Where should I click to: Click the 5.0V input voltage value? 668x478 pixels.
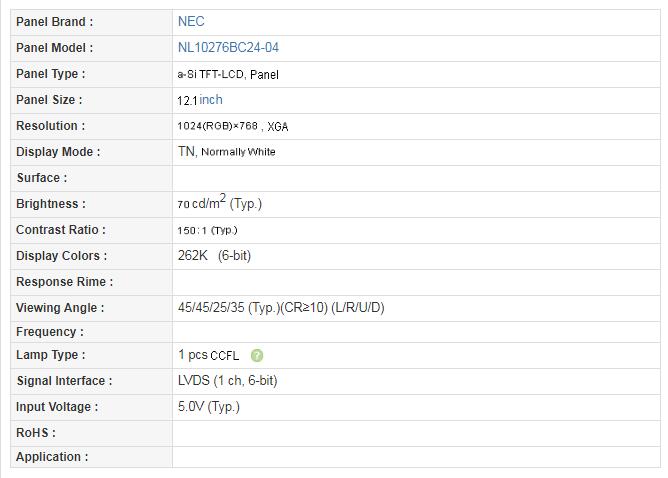click(x=209, y=406)
